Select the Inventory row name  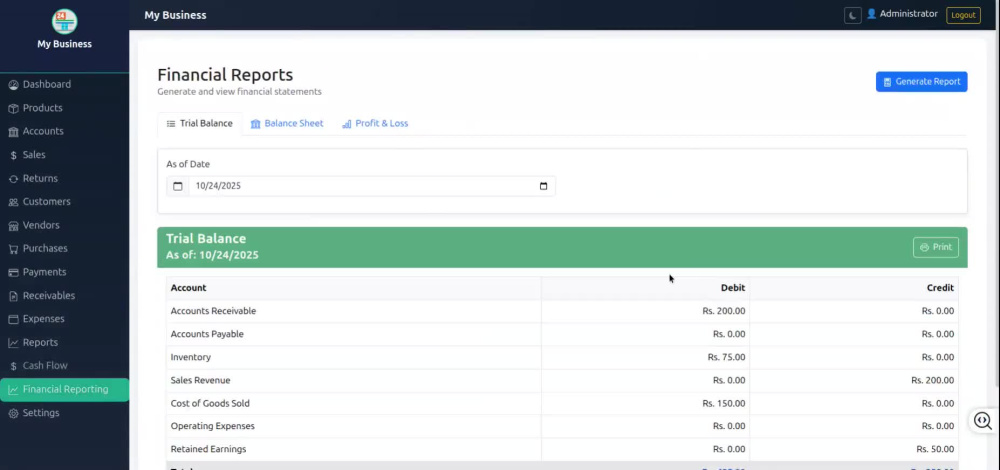191,357
